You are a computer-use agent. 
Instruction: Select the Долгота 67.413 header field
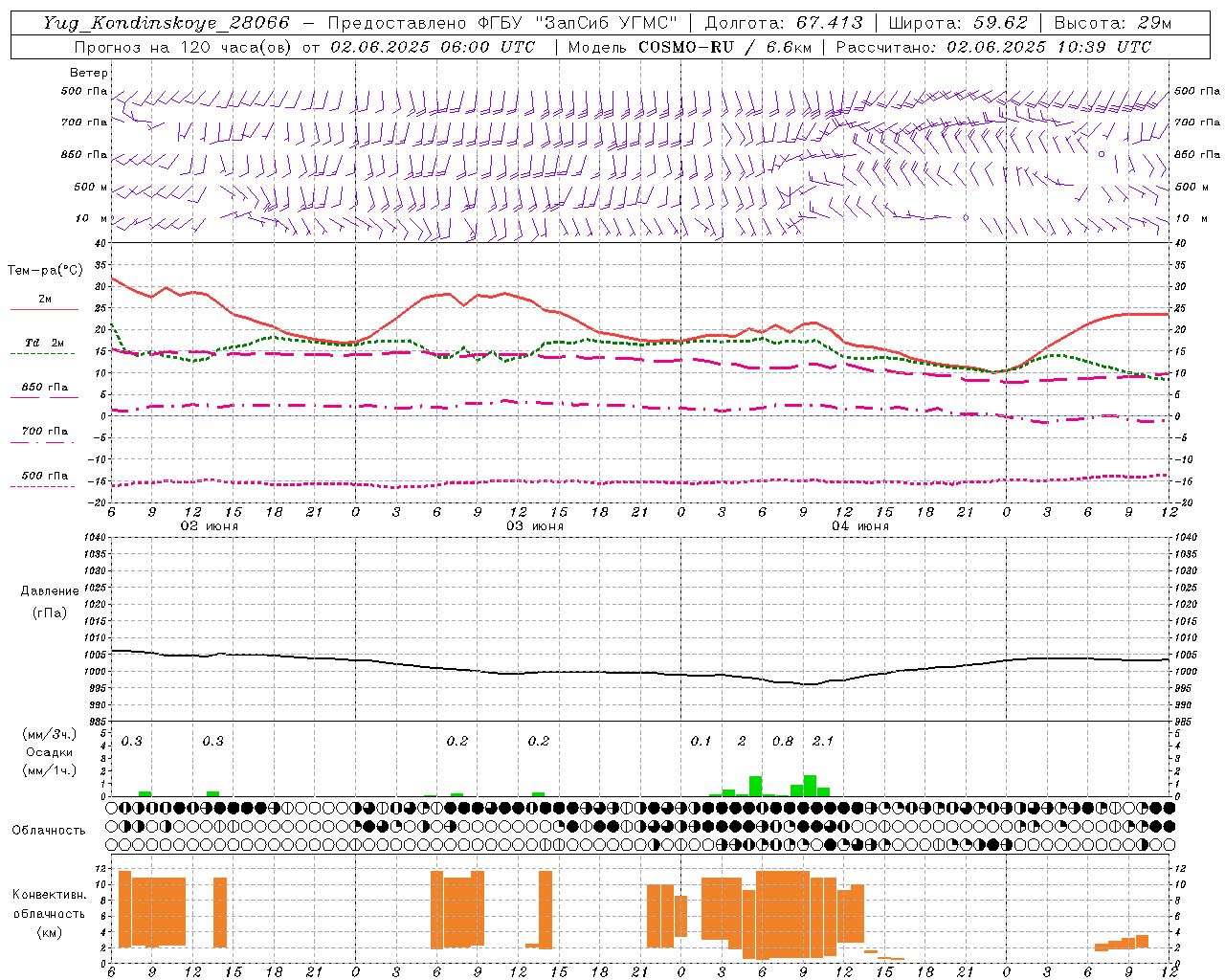click(784, 23)
